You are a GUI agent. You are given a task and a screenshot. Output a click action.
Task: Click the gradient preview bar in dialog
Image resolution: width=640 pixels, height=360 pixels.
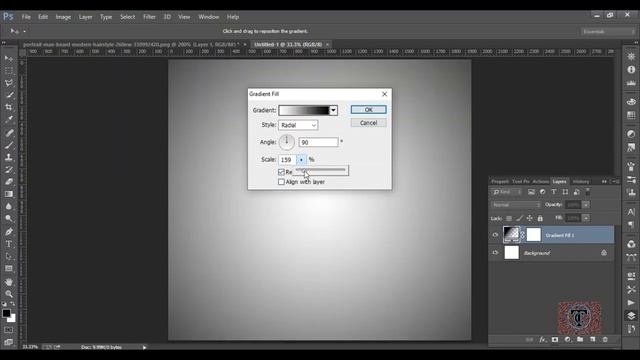click(x=304, y=110)
